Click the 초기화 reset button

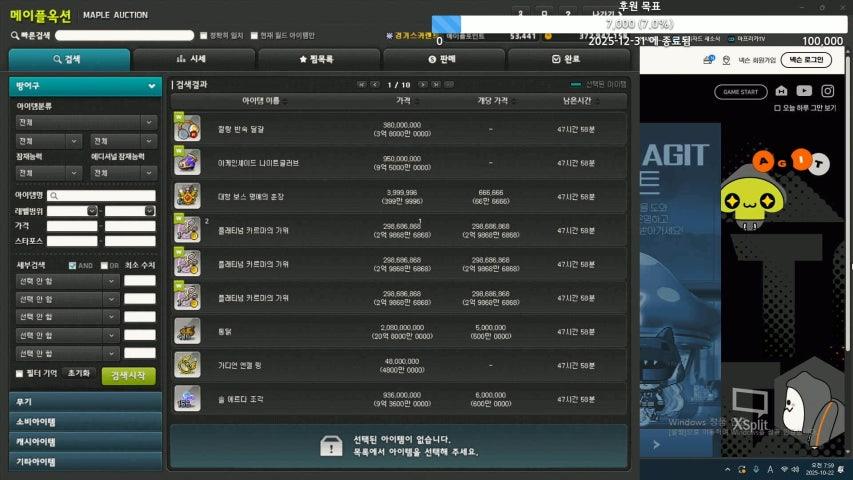(x=78, y=374)
